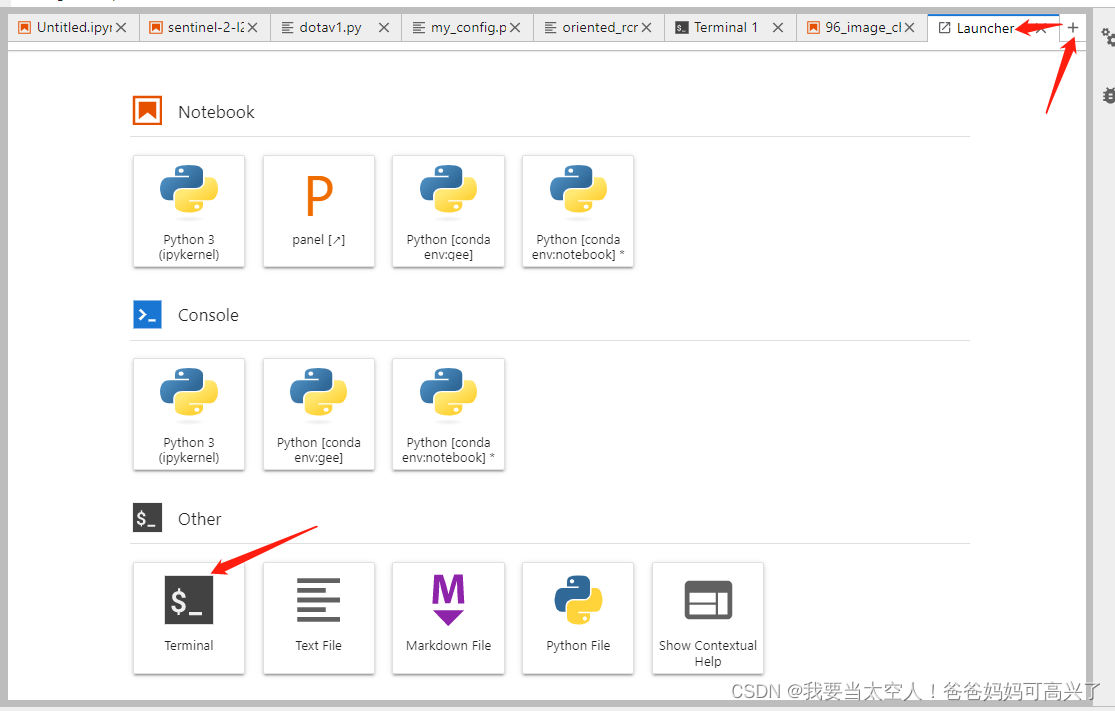The height and width of the screenshot is (711, 1115).
Task: Create a new Python File
Action: 577,618
